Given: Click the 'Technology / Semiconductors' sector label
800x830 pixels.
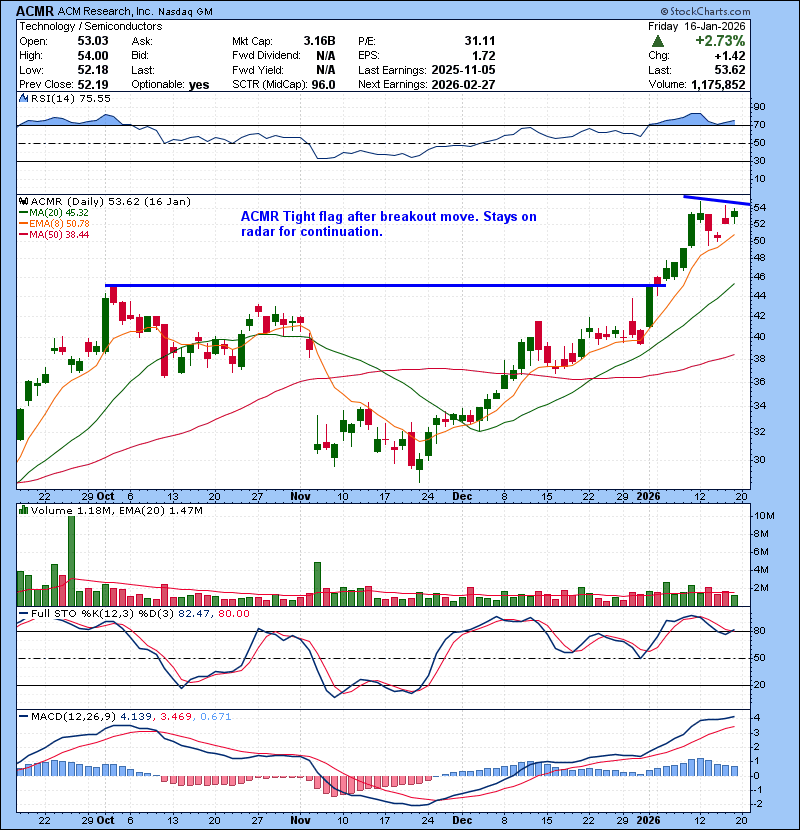Looking at the screenshot, I should tap(91, 26).
